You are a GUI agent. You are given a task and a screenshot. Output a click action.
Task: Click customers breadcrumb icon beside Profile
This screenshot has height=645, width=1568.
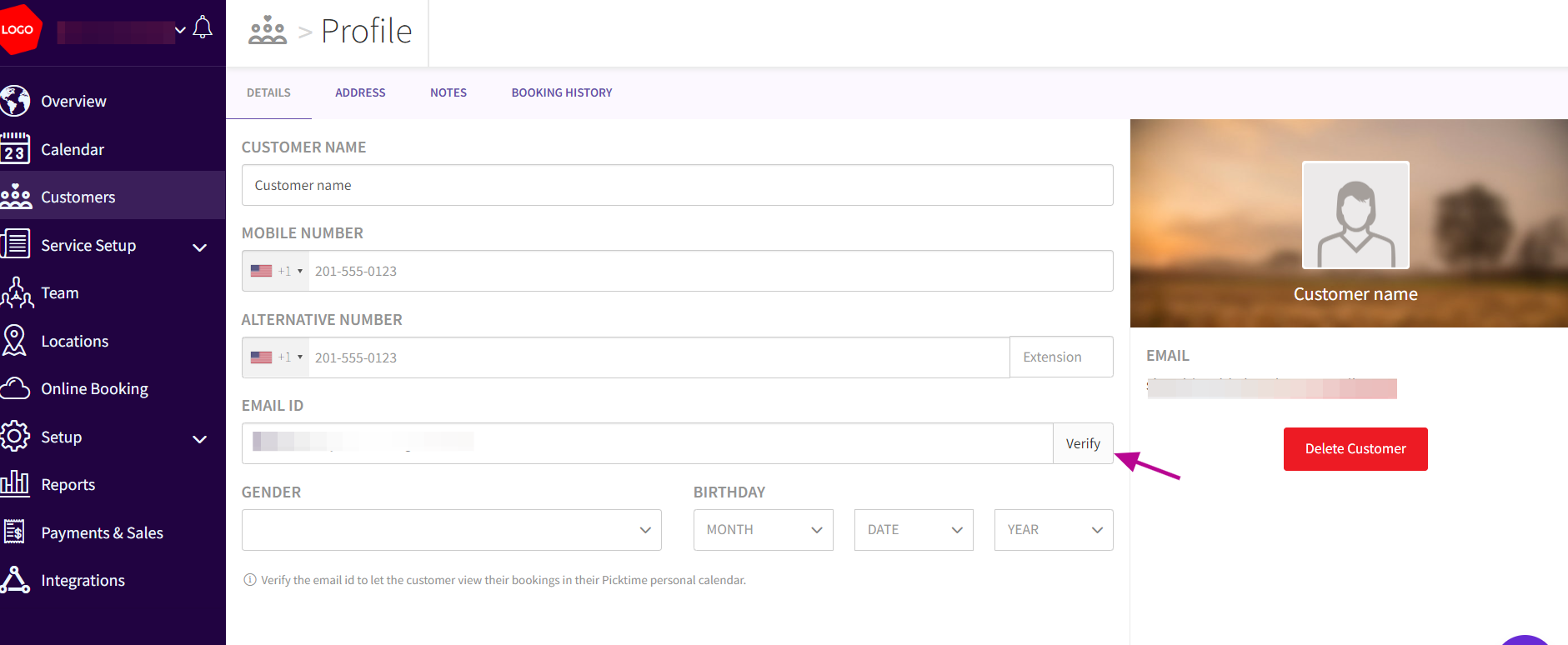pos(268,31)
